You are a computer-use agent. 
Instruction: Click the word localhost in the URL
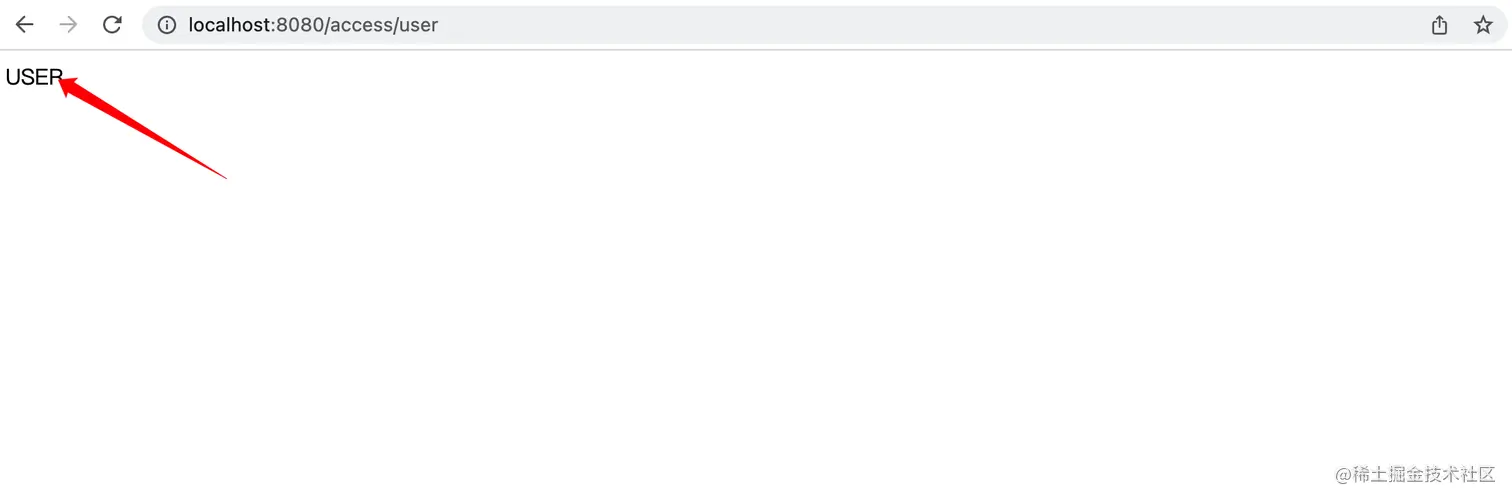click(228, 25)
